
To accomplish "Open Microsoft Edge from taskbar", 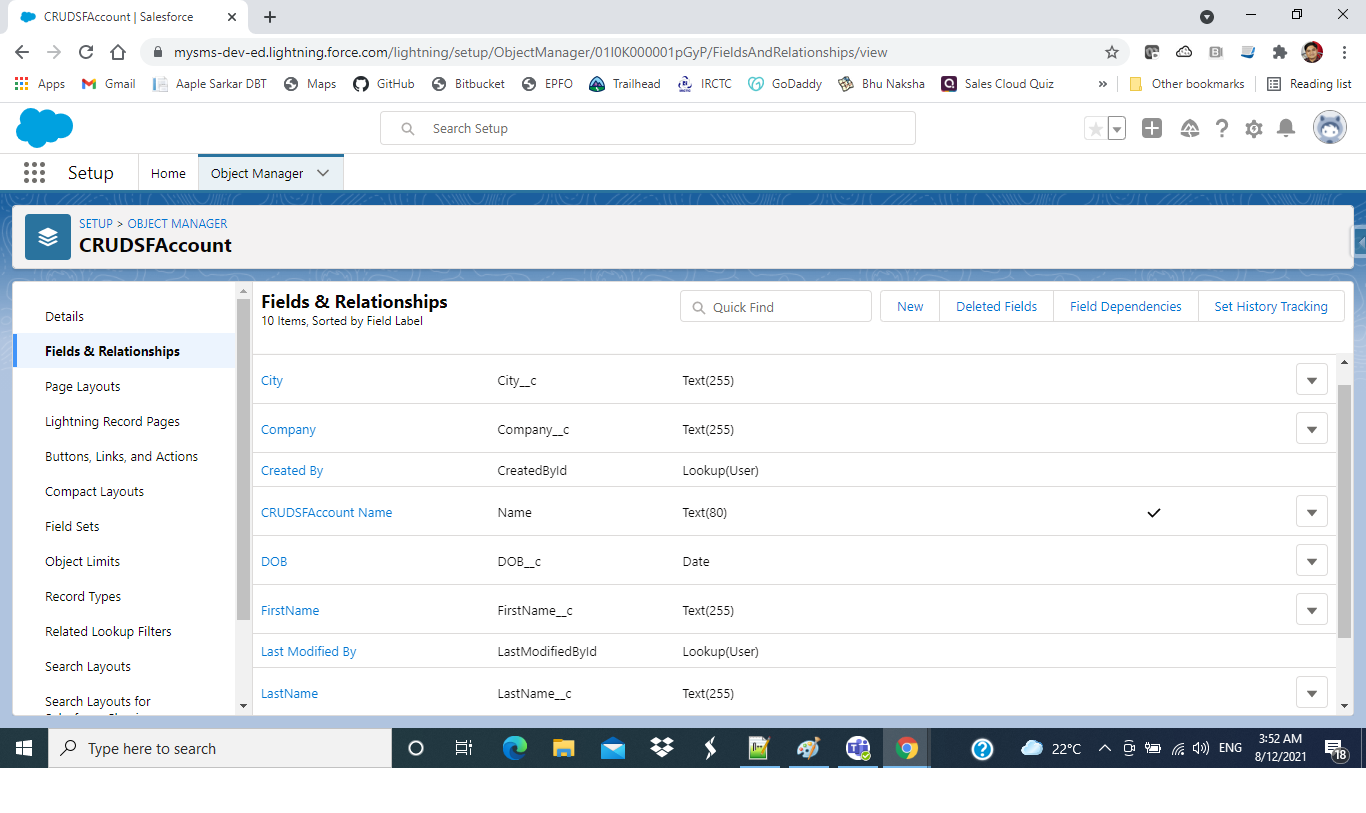I will coord(515,748).
